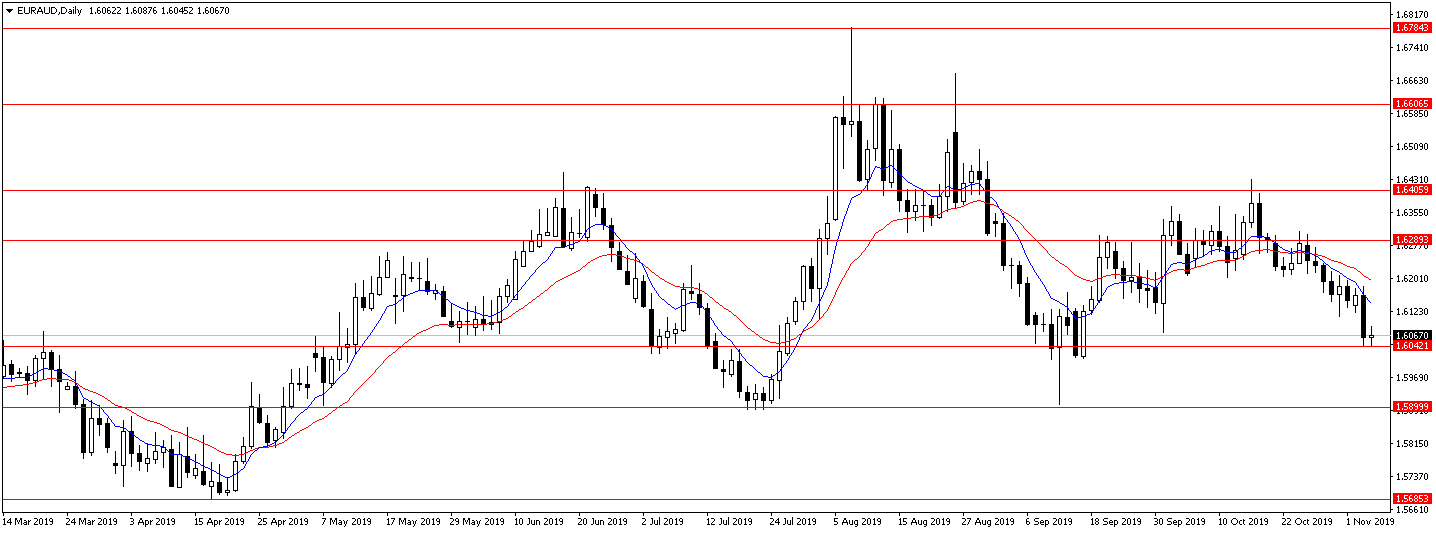
Task: Click the black 1.60670 current price tag
Action: [x=1413, y=335]
